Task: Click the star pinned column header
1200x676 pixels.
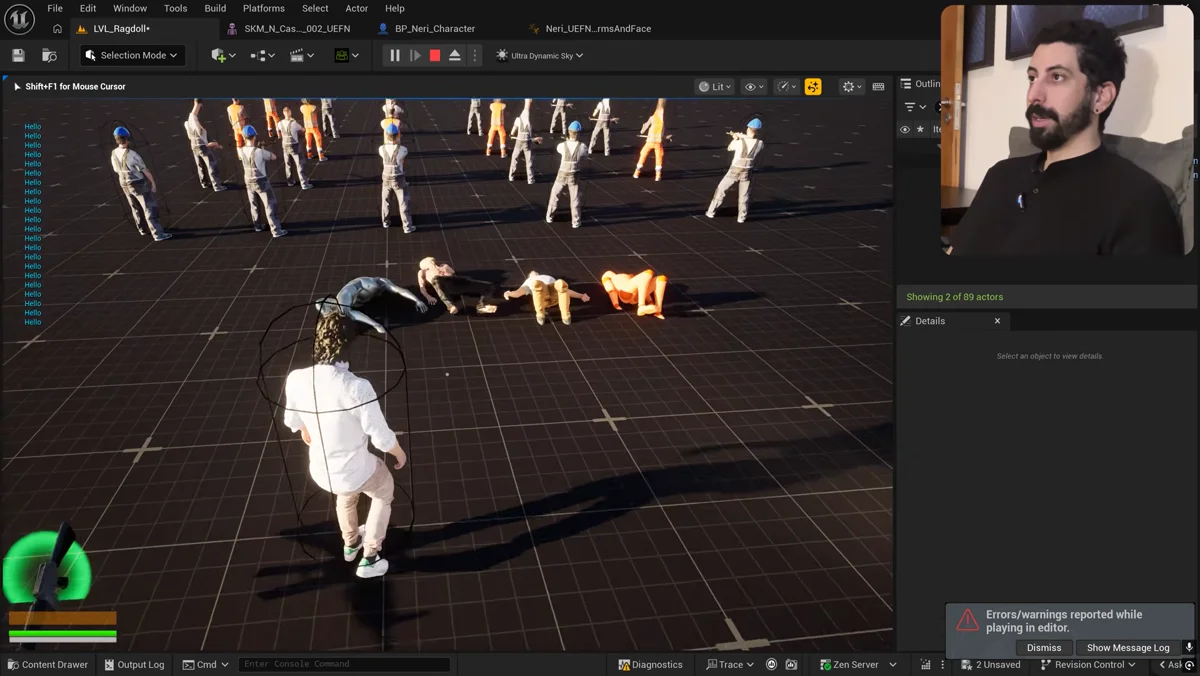Action: (x=920, y=129)
